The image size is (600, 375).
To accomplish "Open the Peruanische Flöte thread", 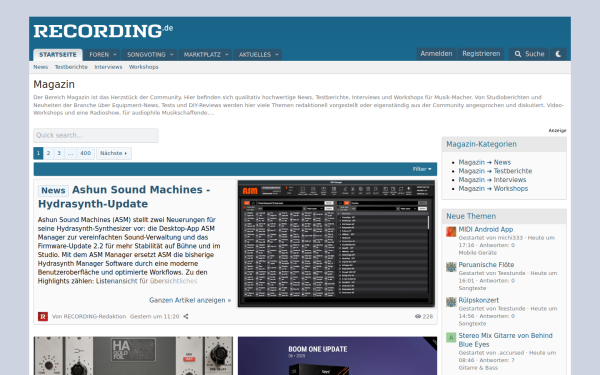I will point(486,265).
